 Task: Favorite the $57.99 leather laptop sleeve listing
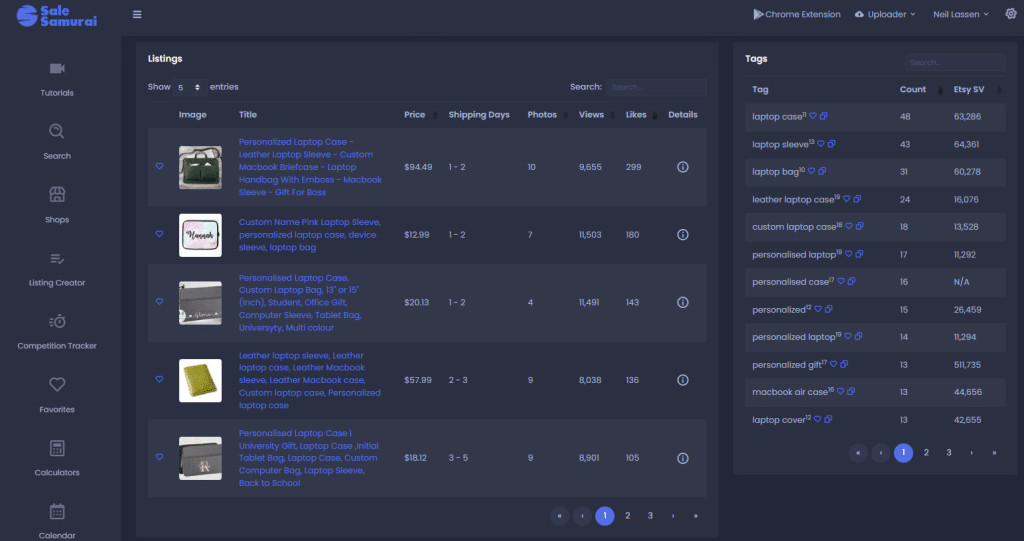coord(159,380)
